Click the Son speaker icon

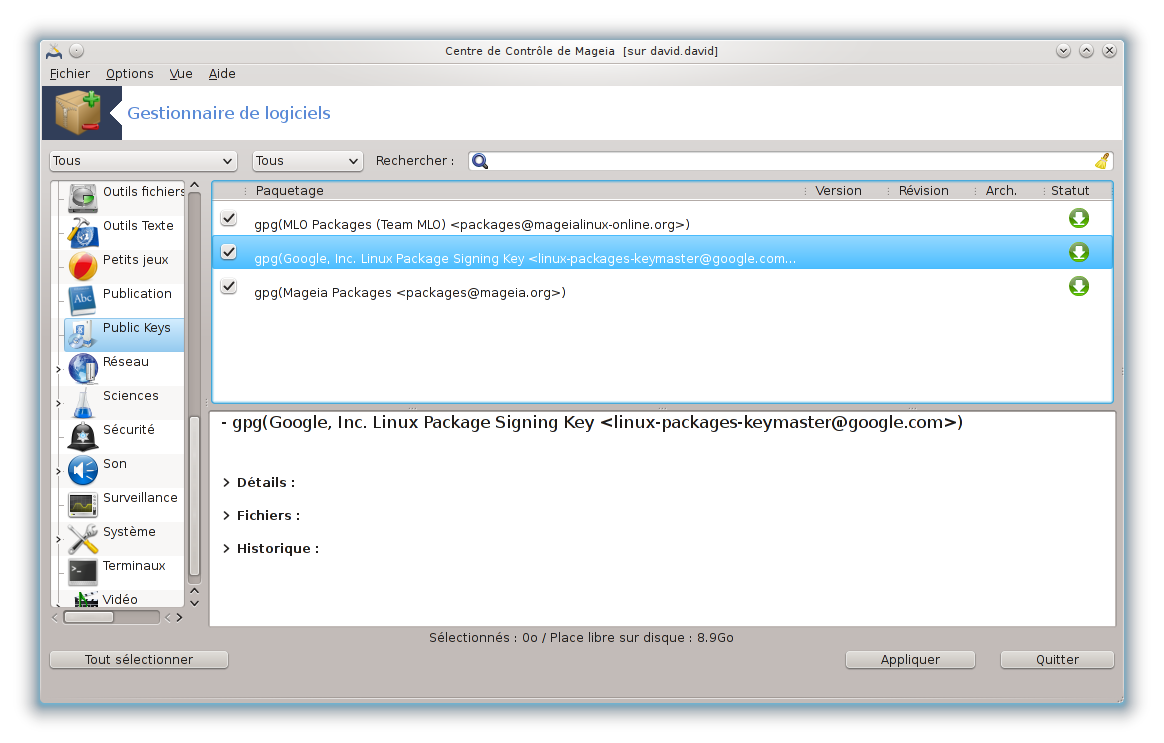tap(82, 470)
